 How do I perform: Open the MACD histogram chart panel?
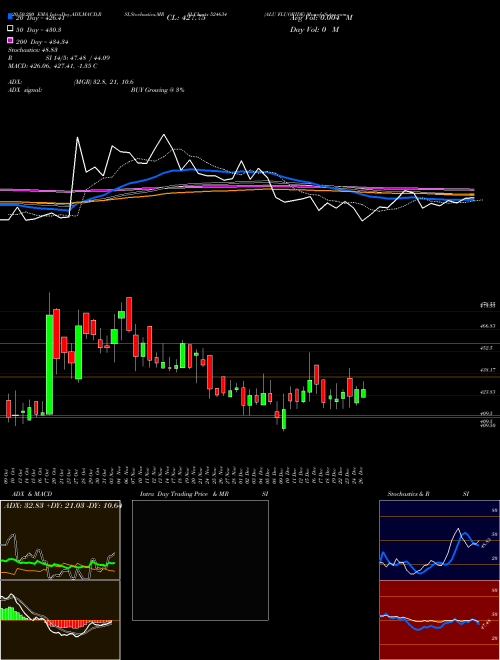(60, 620)
